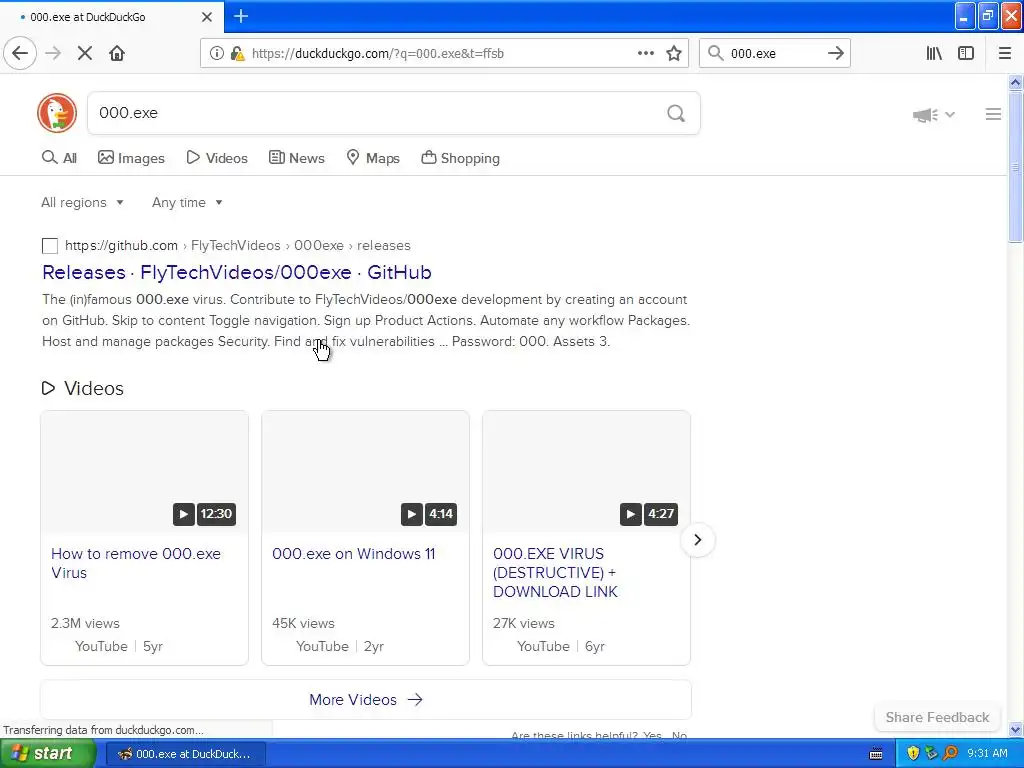Image resolution: width=1024 pixels, height=768 pixels.
Task: Open page actions three-dot menu in address bar
Action: [x=645, y=54]
